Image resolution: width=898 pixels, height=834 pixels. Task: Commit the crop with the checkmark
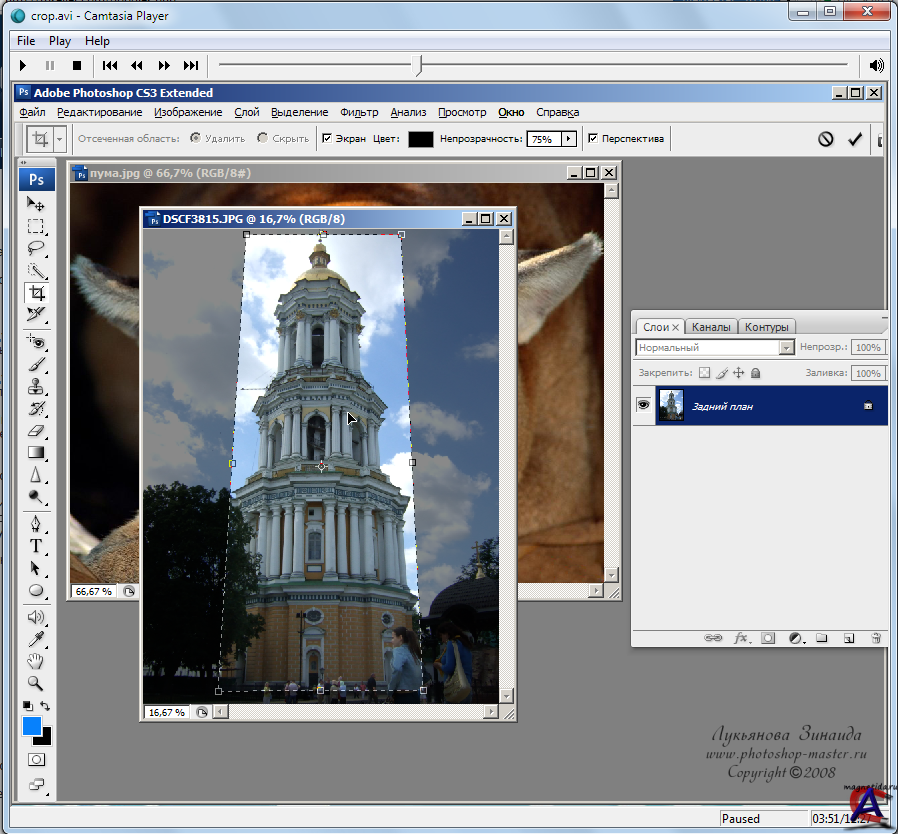855,139
